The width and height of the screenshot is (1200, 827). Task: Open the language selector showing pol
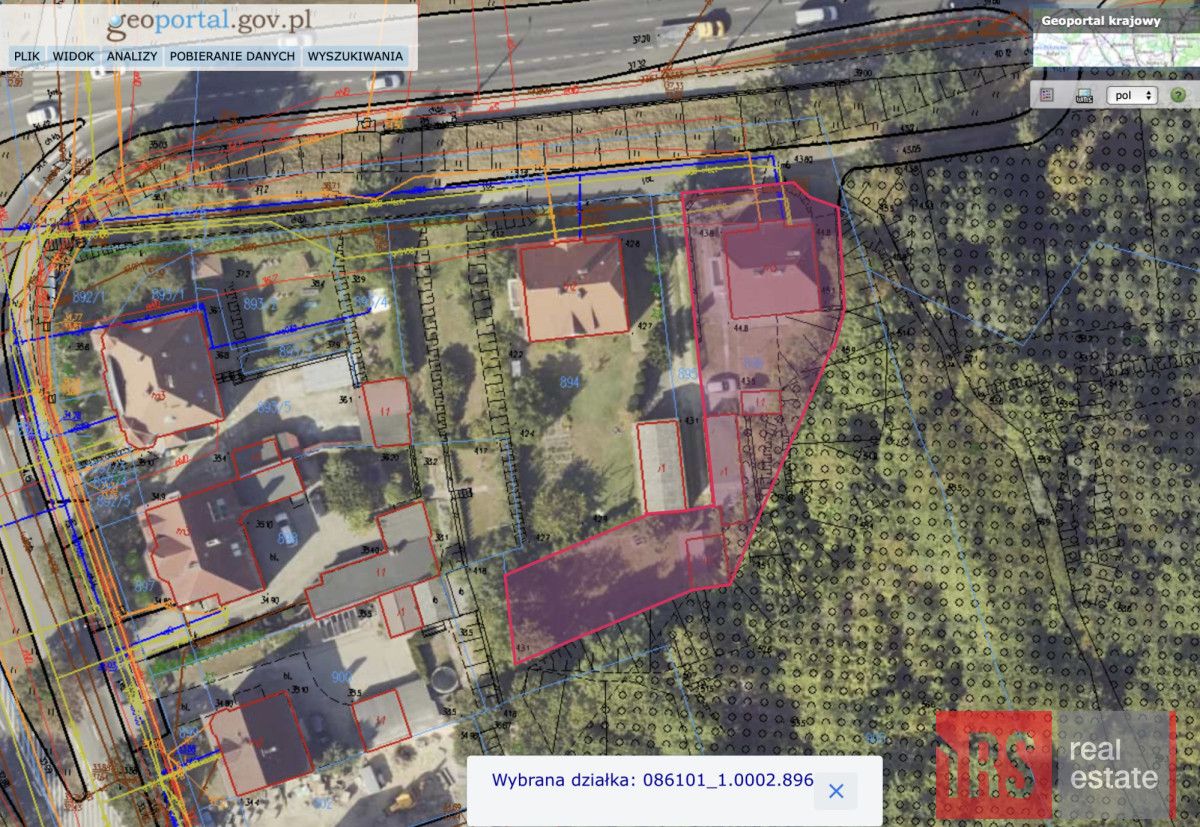coord(1132,95)
